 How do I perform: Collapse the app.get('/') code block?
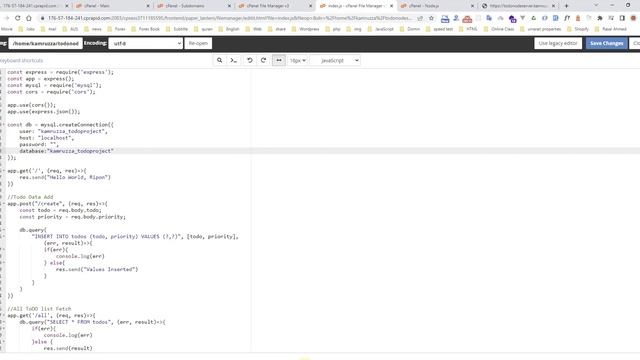pyautogui.click(x=4, y=171)
